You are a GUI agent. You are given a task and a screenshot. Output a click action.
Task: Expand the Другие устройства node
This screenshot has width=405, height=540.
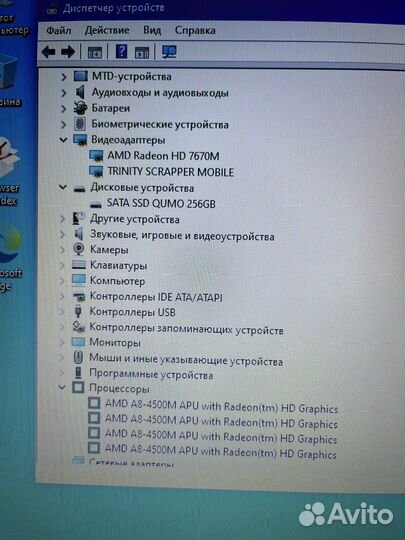62,219
